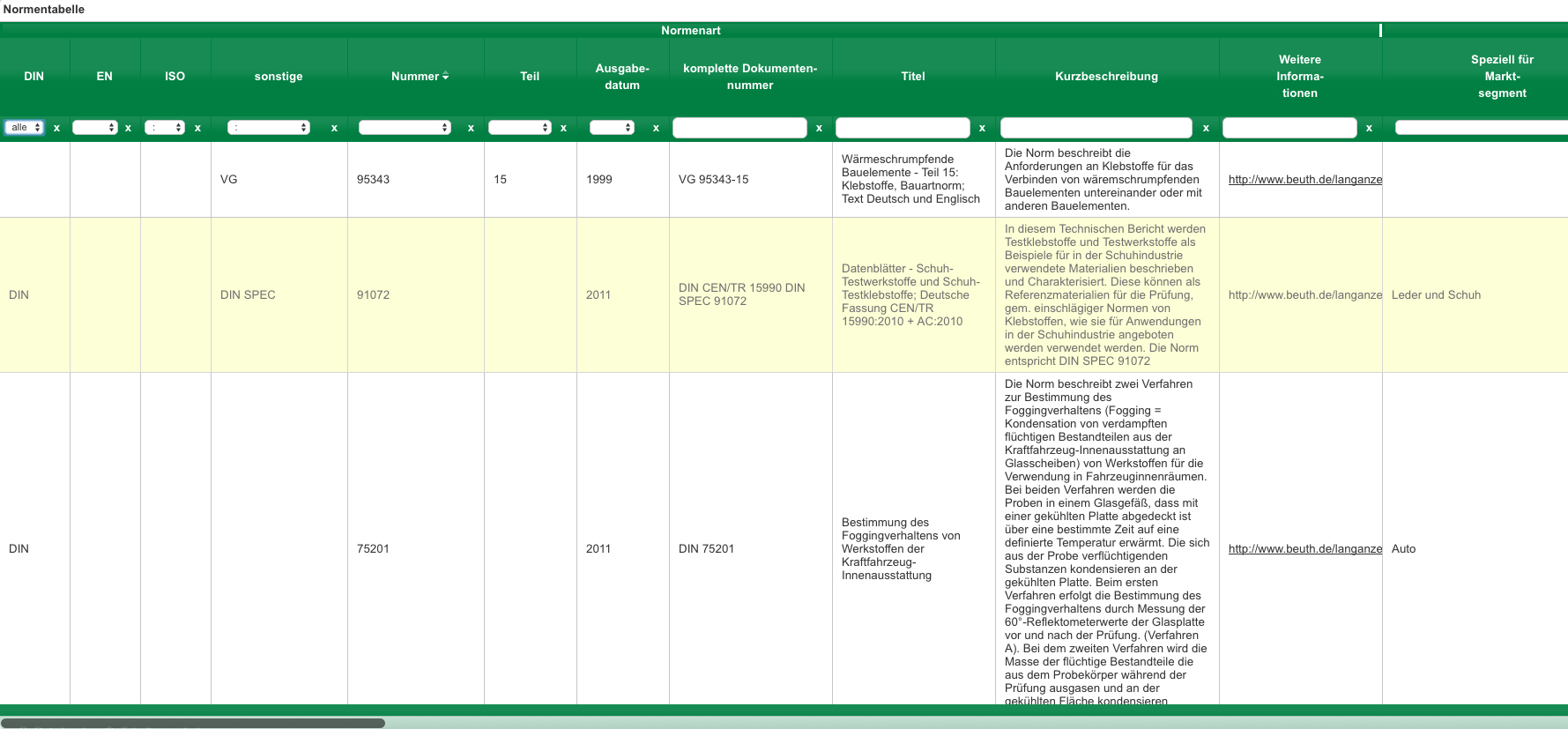Sort by the ISO column header
1568x729 pixels.
175,77
